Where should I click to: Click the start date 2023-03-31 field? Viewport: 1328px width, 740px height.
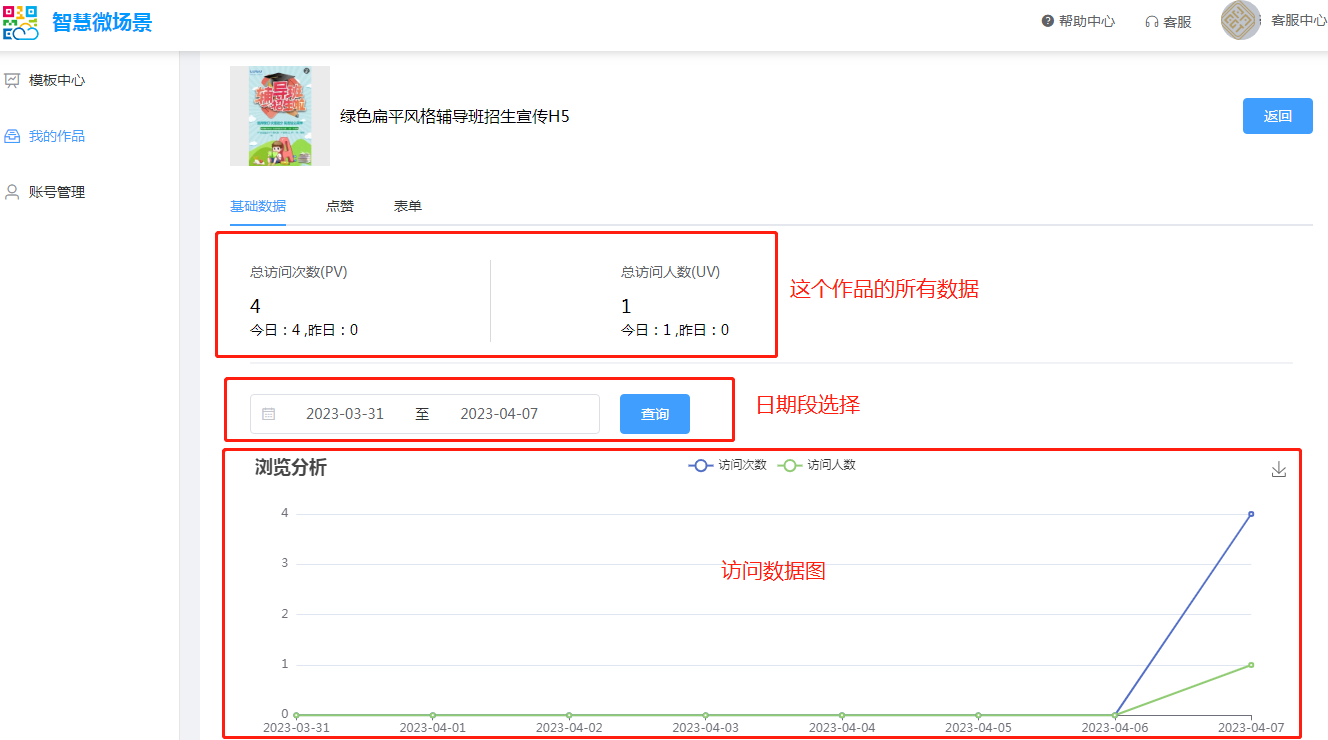click(345, 414)
